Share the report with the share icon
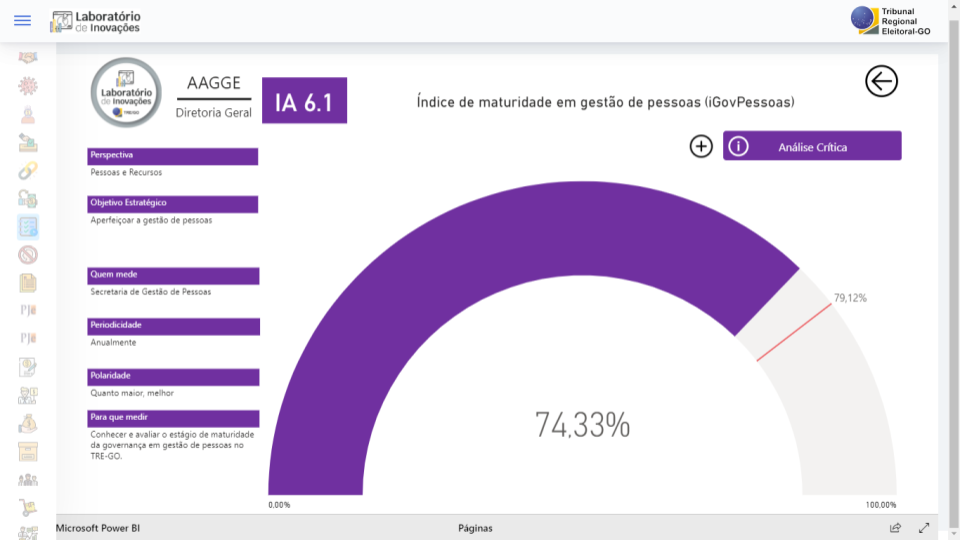 [x=895, y=528]
